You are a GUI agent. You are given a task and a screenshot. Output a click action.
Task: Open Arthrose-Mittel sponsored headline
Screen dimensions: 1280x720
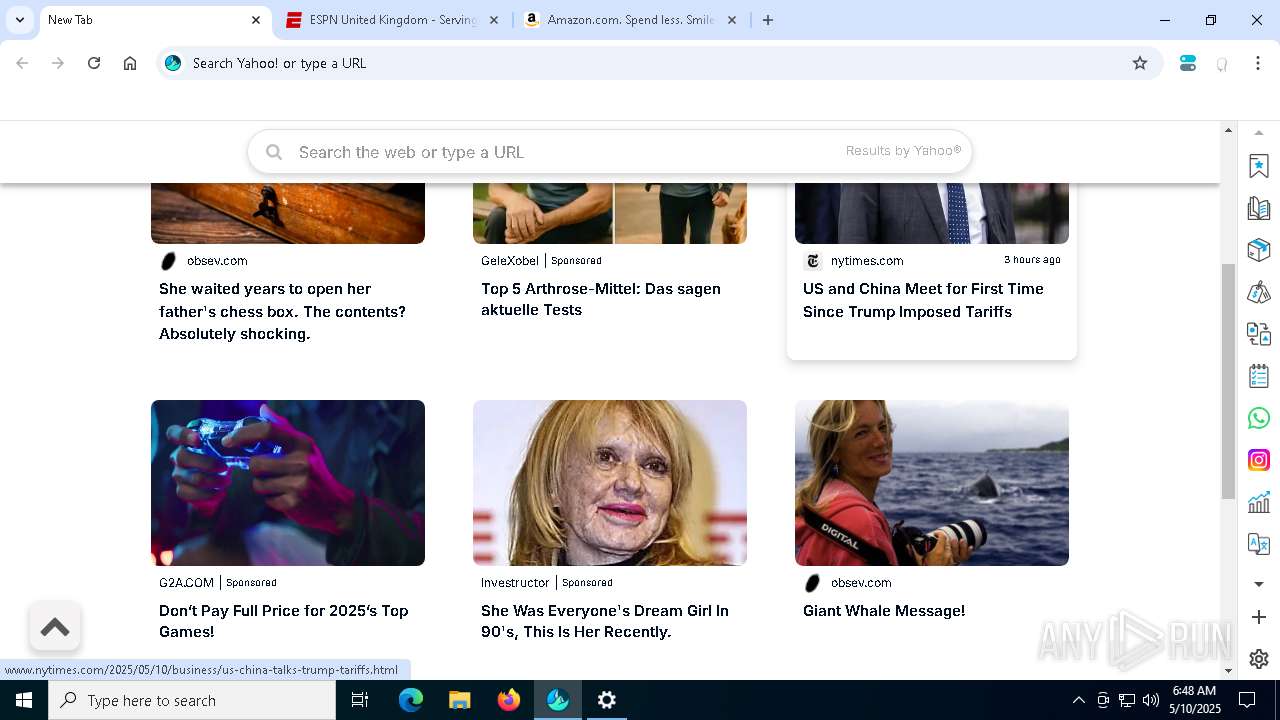[x=601, y=299]
